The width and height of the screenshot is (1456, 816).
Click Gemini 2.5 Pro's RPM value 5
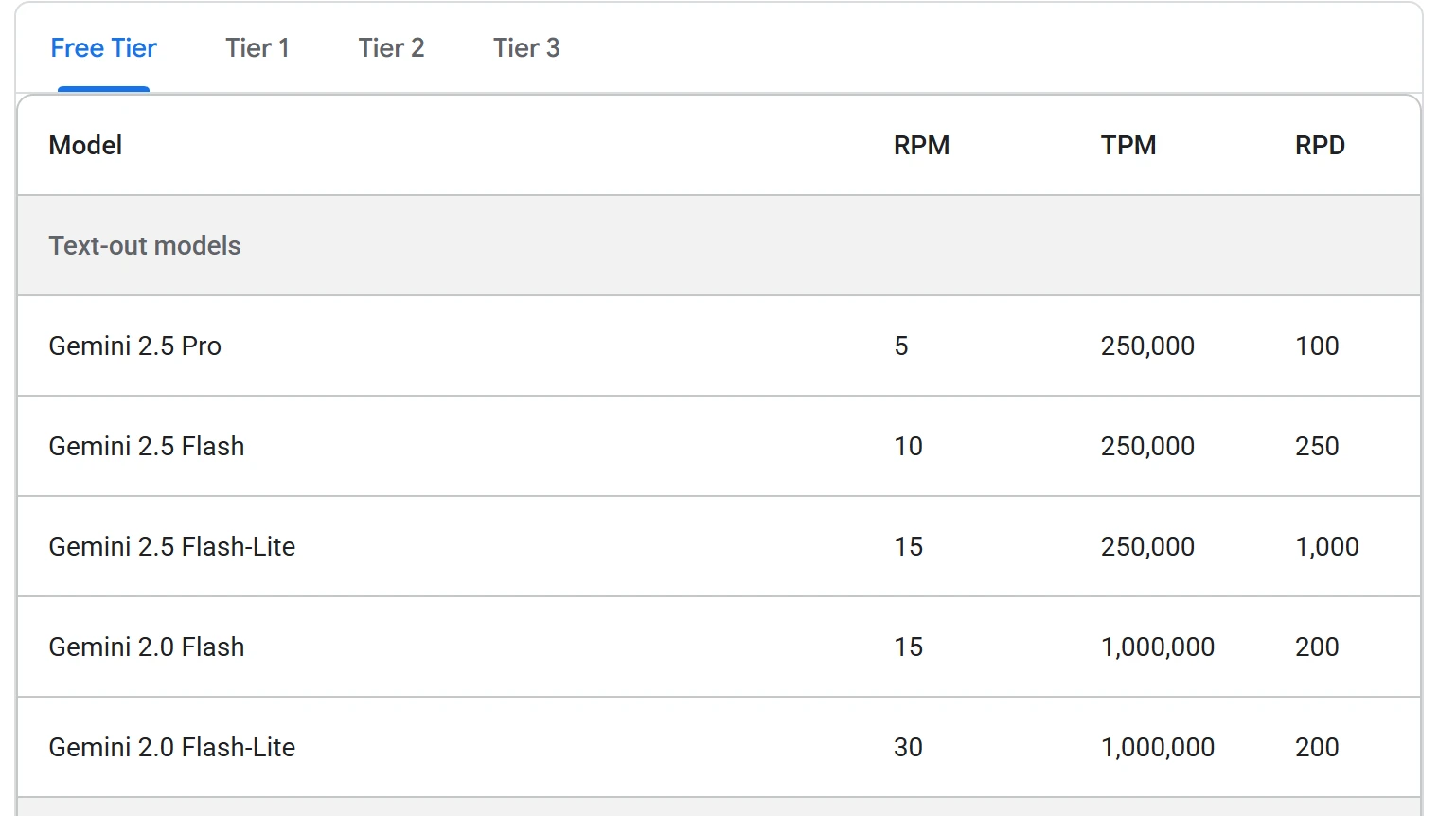[x=901, y=346]
